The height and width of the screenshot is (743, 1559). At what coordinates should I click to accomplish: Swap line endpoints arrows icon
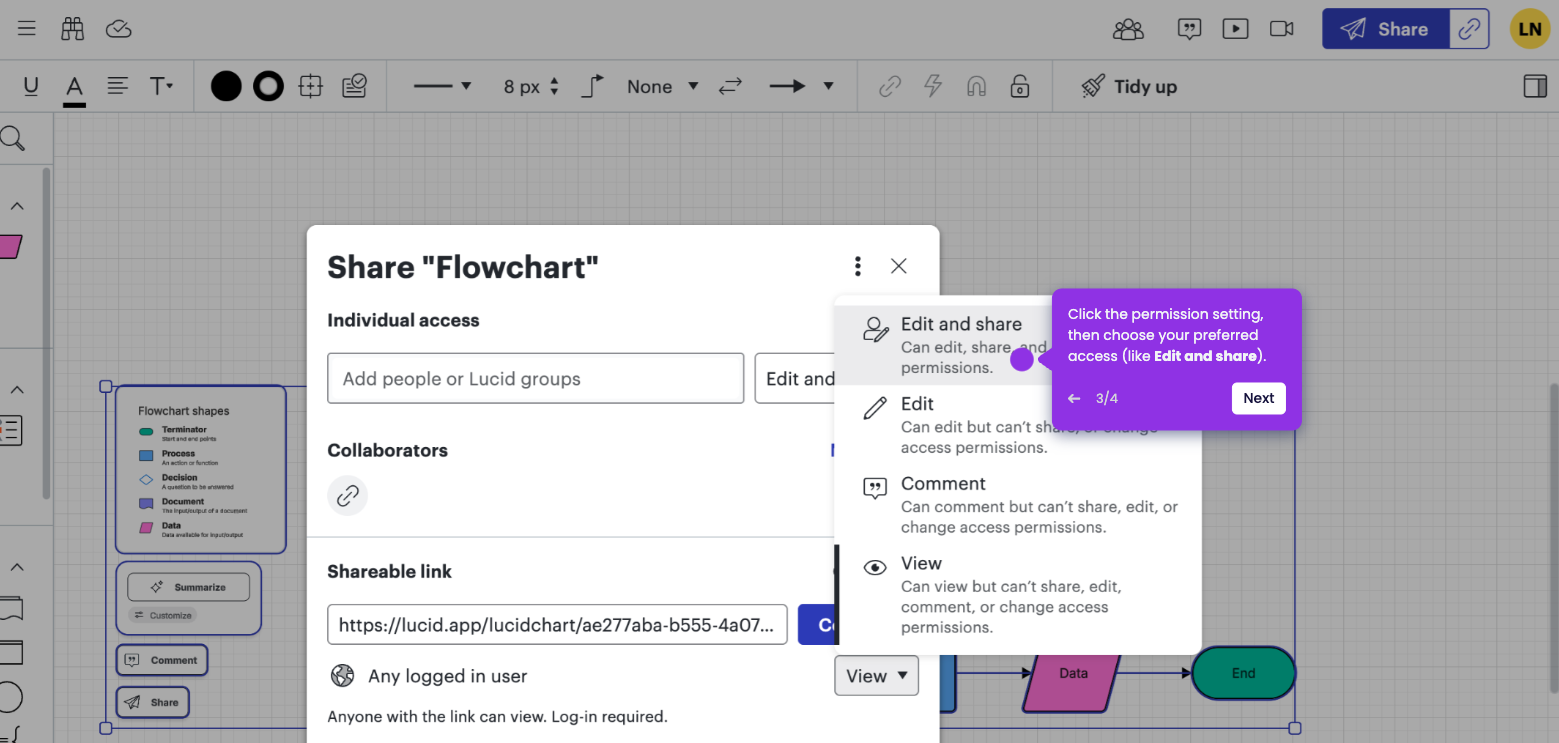point(731,86)
